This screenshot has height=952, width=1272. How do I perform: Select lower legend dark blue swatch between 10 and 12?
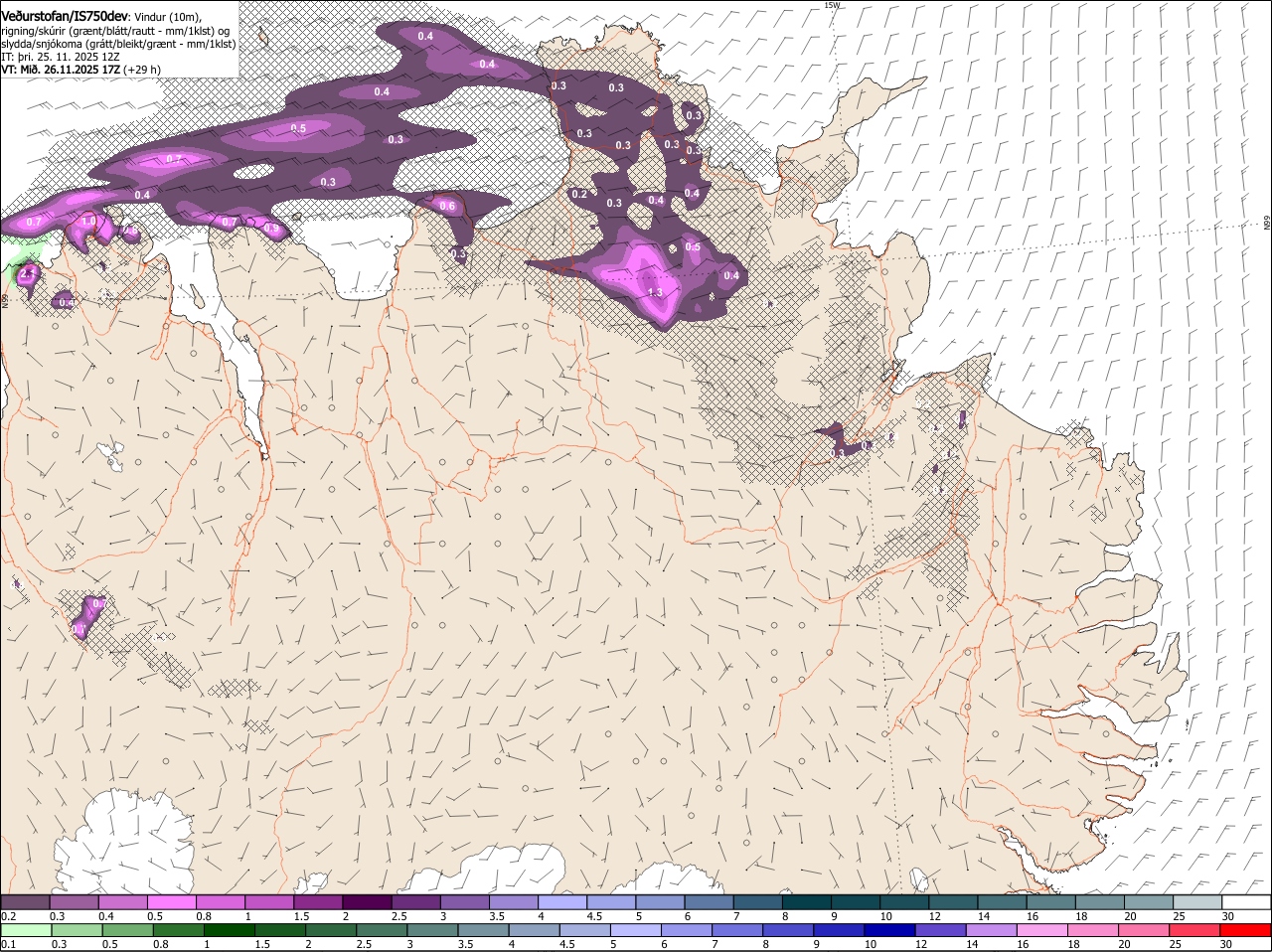tap(890, 931)
